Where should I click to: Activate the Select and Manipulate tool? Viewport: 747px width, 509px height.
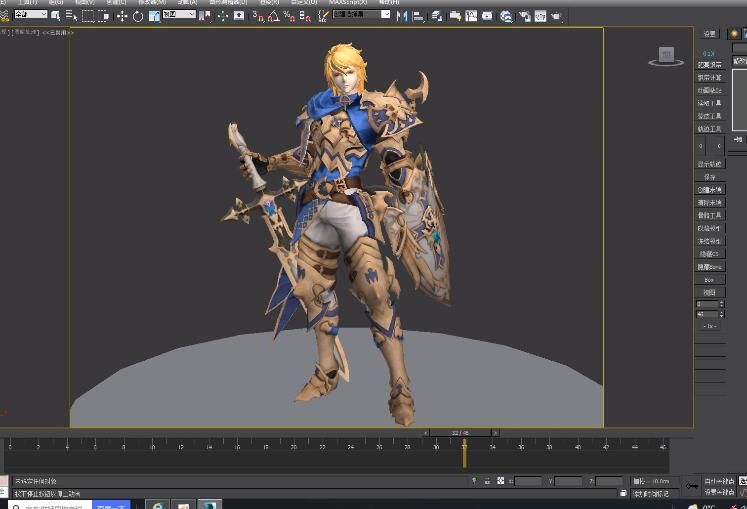pyautogui.click(x=223, y=16)
